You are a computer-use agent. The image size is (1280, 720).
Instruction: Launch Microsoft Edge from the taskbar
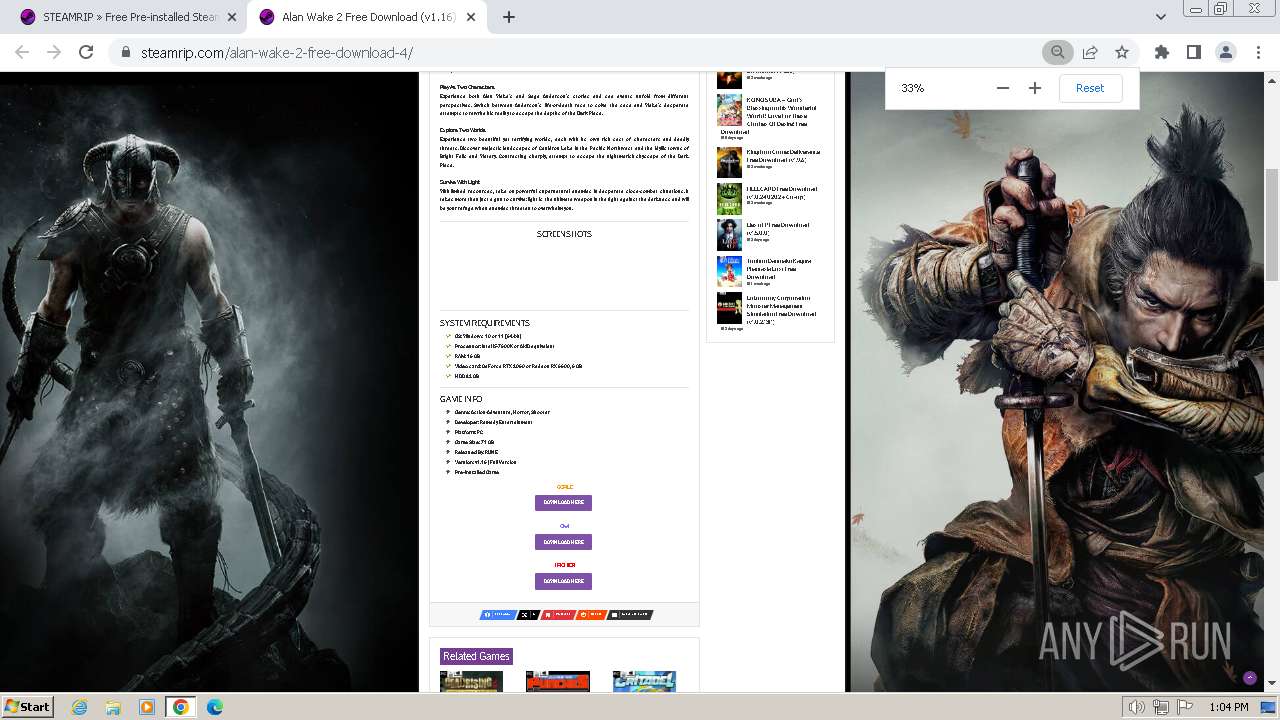click(x=214, y=707)
